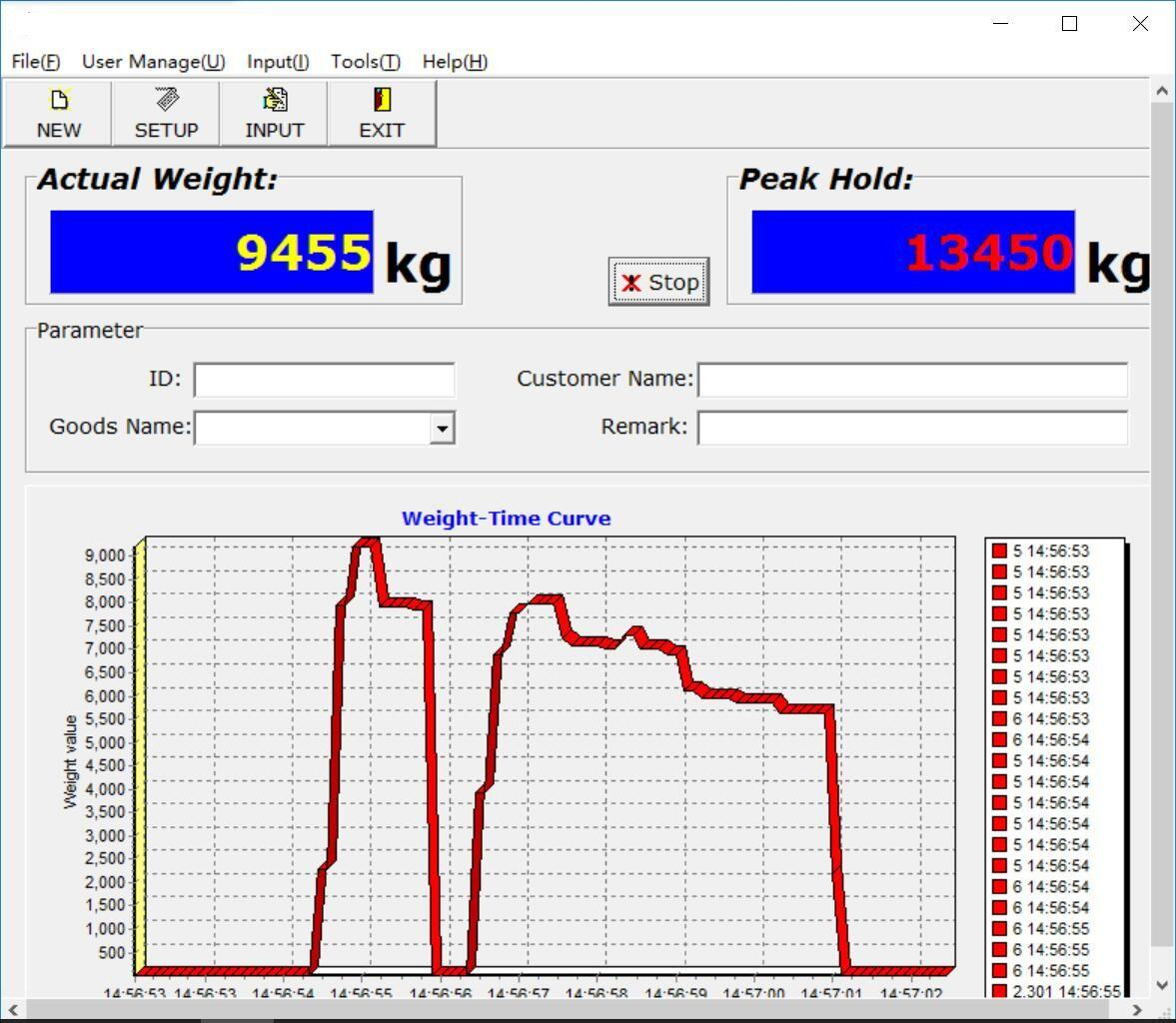Expand the Goods Name dropdown
This screenshot has width=1176, height=1023.
tap(442, 428)
